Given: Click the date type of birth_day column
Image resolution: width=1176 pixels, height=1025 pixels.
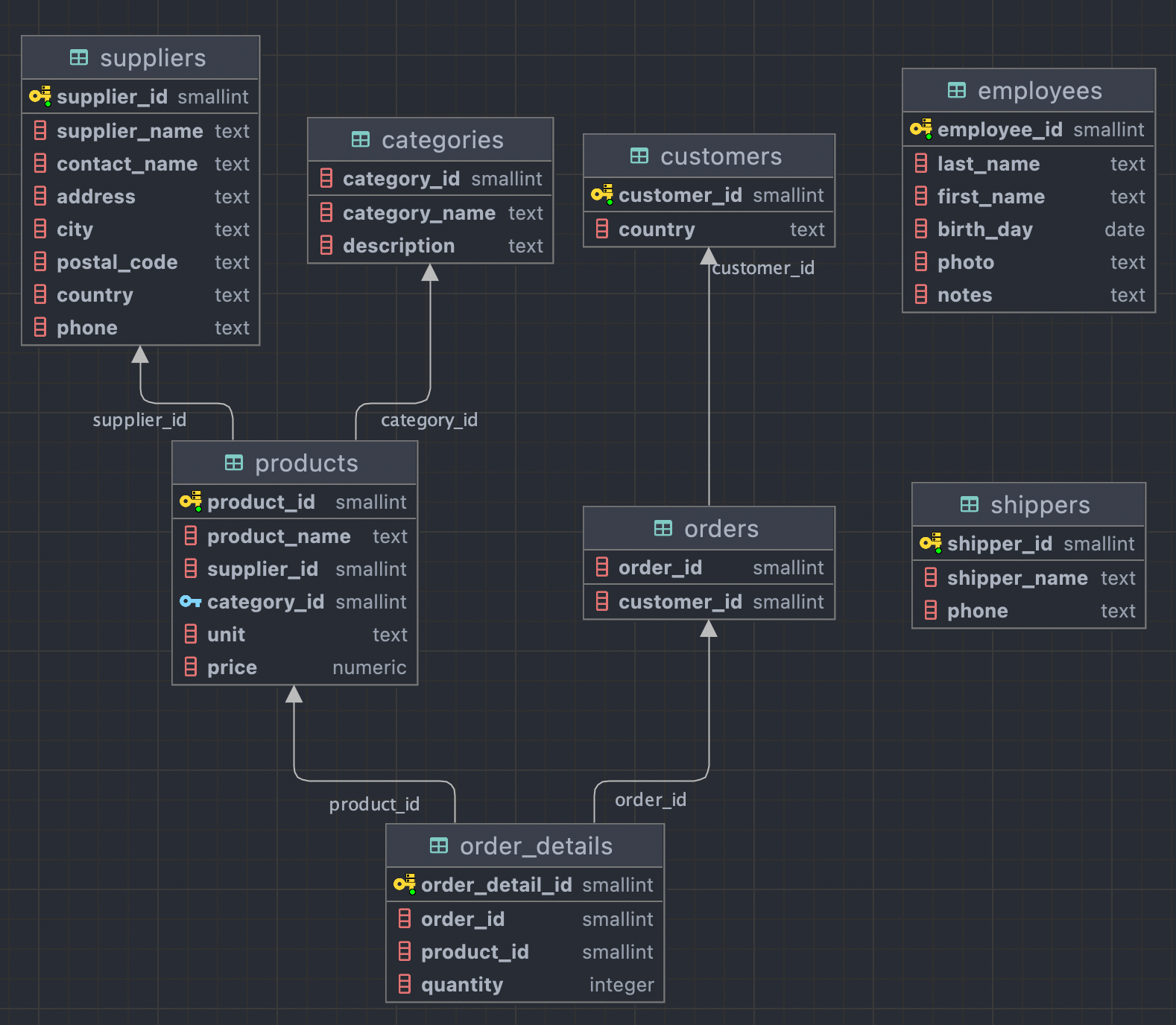Looking at the screenshot, I should click(1125, 229).
